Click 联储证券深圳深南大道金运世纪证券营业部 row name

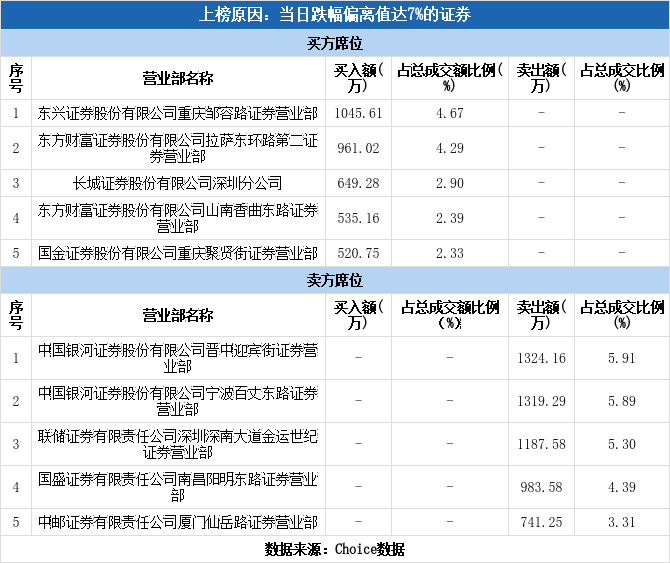tap(178, 444)
